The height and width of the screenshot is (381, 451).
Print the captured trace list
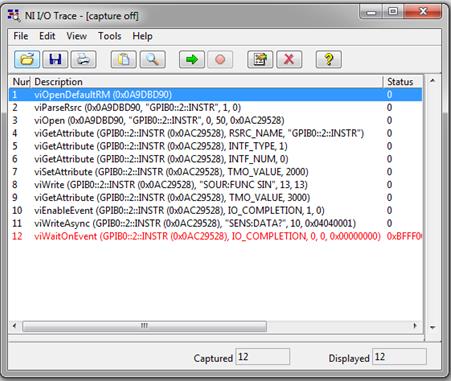(x=83, y=59)
